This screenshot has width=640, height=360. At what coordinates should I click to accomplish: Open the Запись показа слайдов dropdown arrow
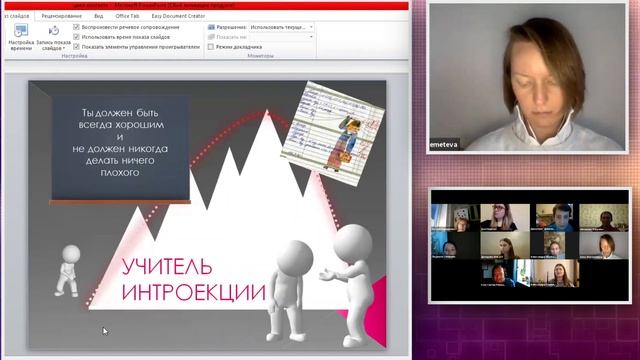click(64, 49)
